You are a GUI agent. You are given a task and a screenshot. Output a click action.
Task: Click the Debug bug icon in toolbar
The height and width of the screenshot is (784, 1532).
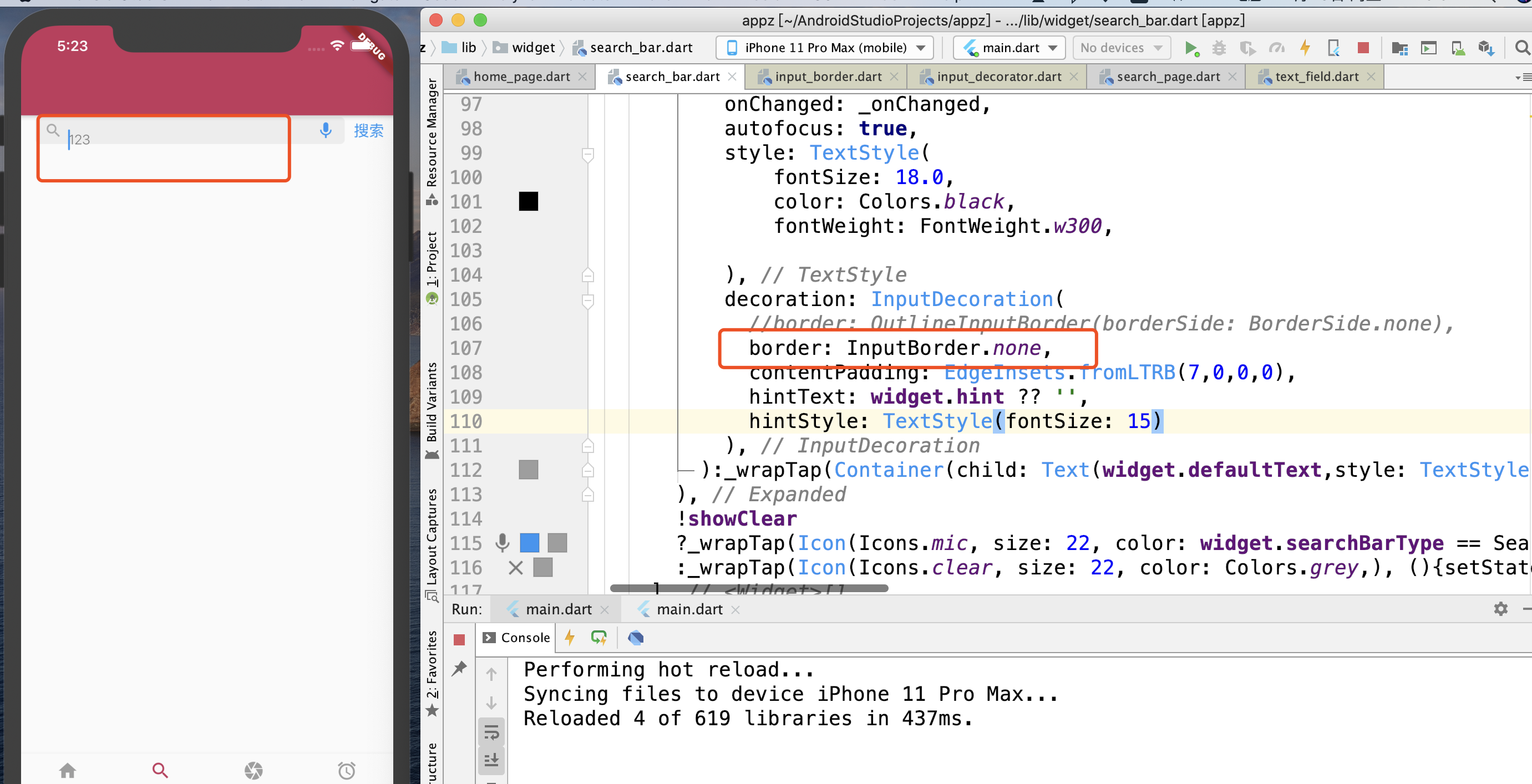tap(1219, 48)
